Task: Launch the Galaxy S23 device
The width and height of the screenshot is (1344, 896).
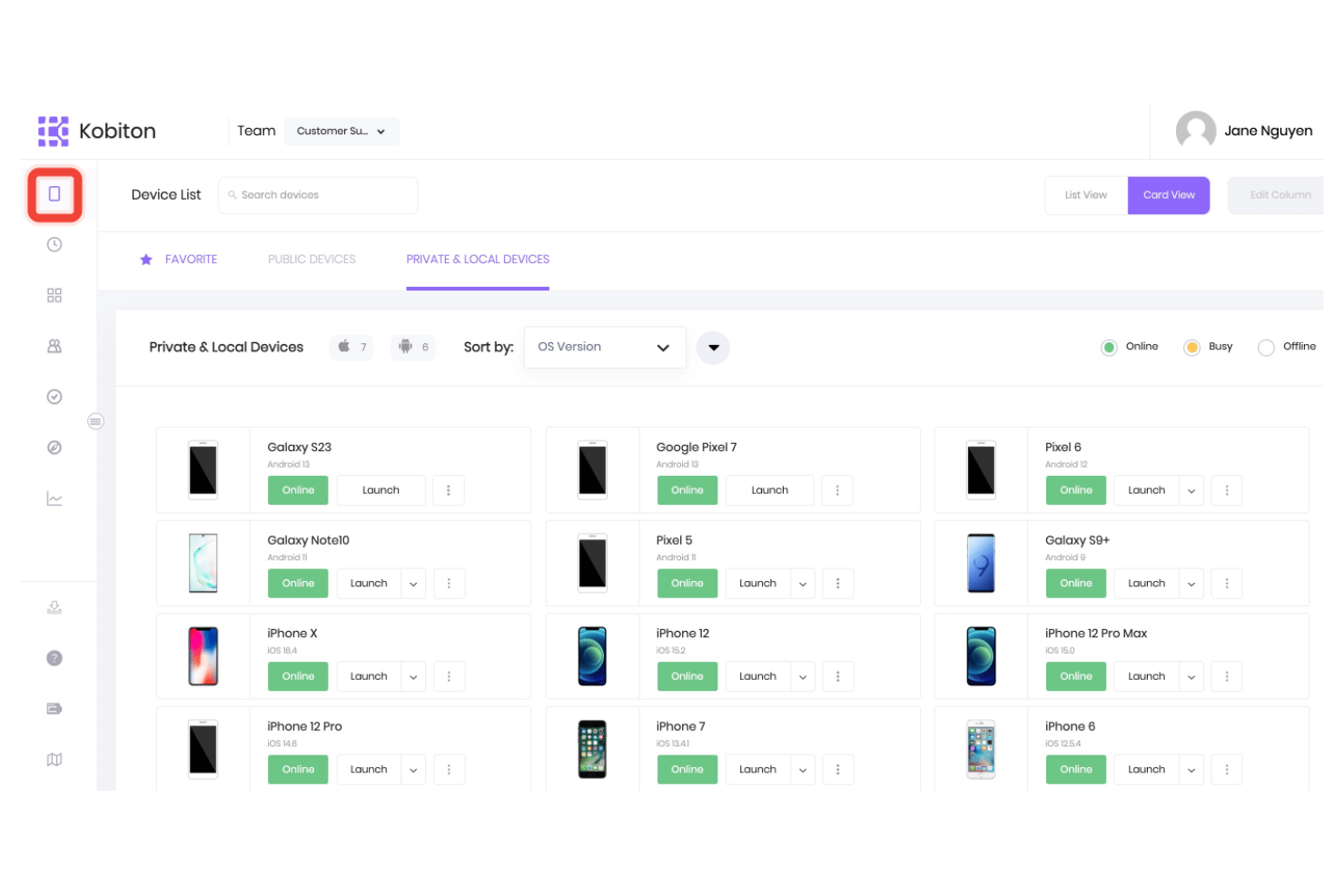Action: click(x=380, y=490)
